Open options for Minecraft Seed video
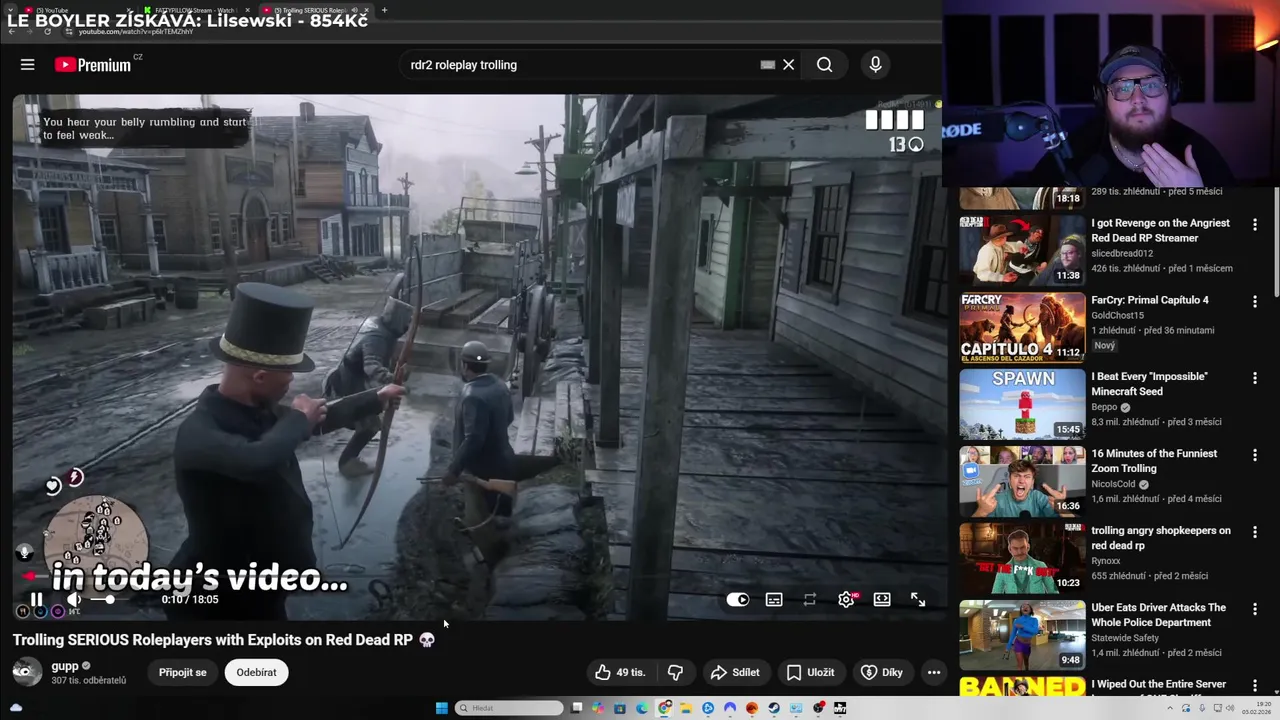The height and width of the screenshot is (720, 1280). coord(1255,379)
